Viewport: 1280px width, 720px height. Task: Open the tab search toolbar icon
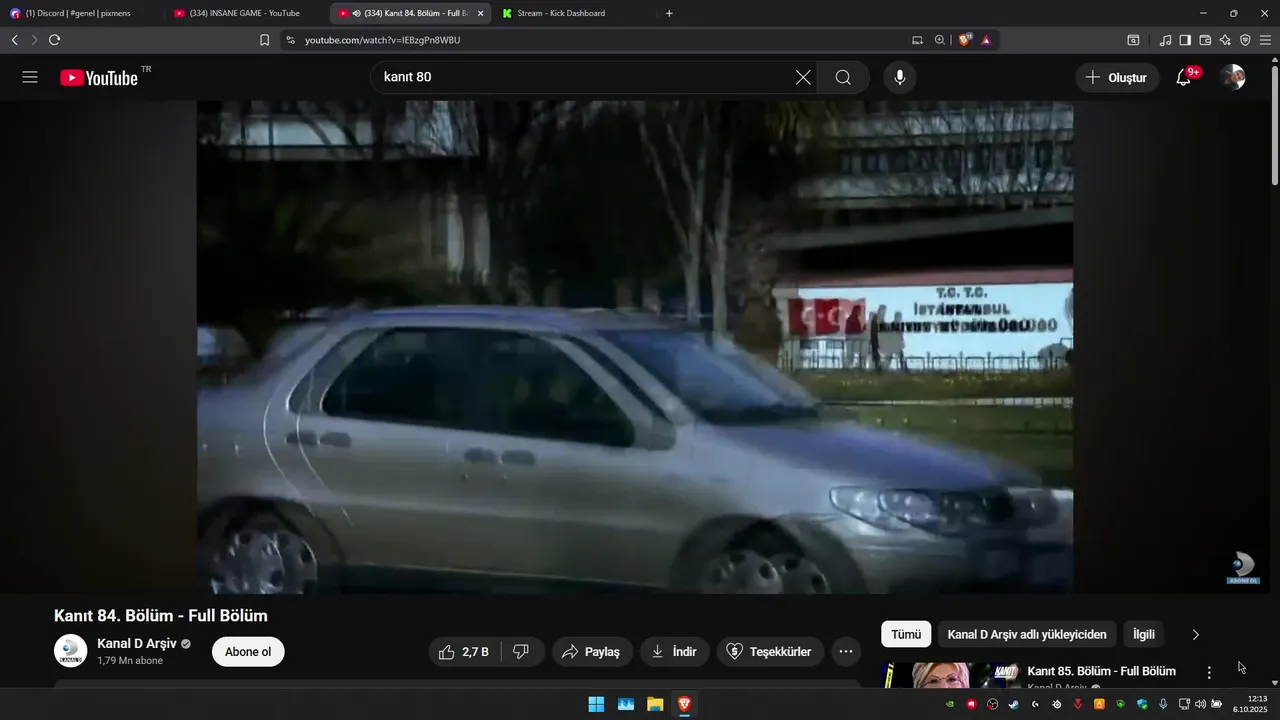(1133, 40)
